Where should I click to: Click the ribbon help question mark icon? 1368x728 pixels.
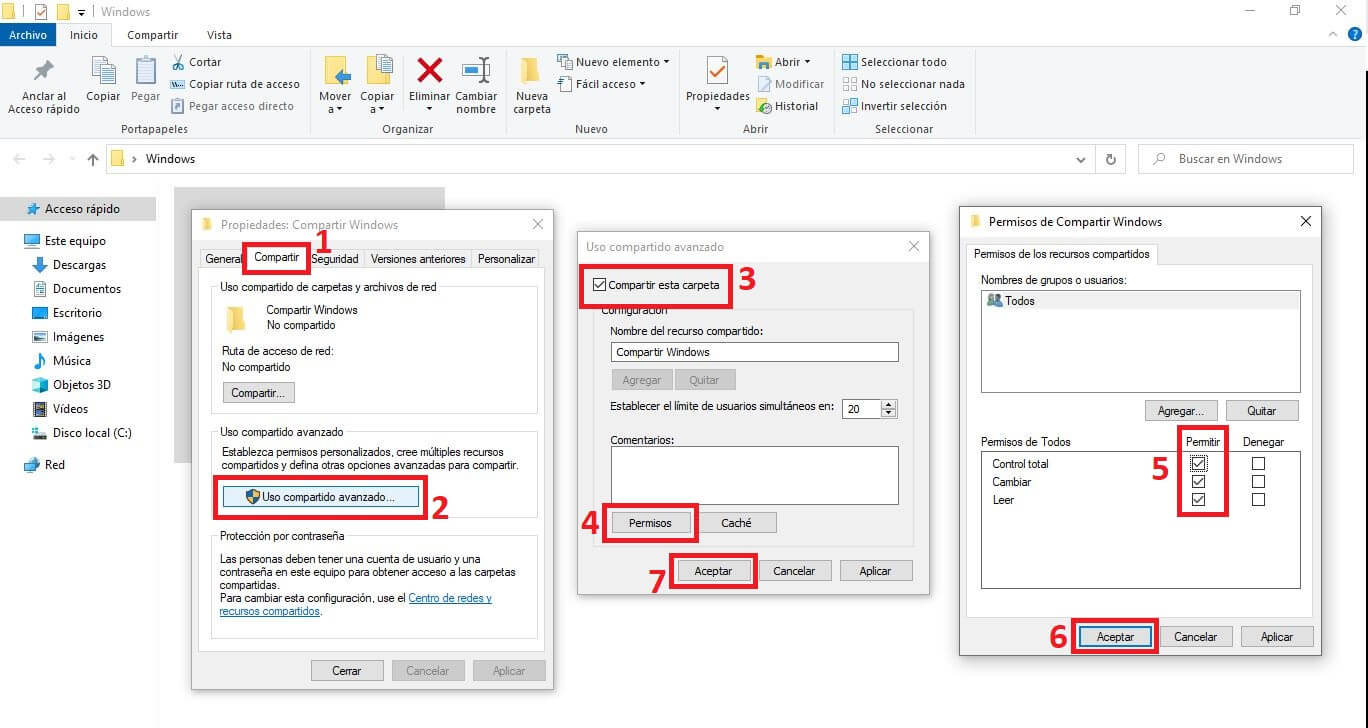click(x=1356, y=34)
